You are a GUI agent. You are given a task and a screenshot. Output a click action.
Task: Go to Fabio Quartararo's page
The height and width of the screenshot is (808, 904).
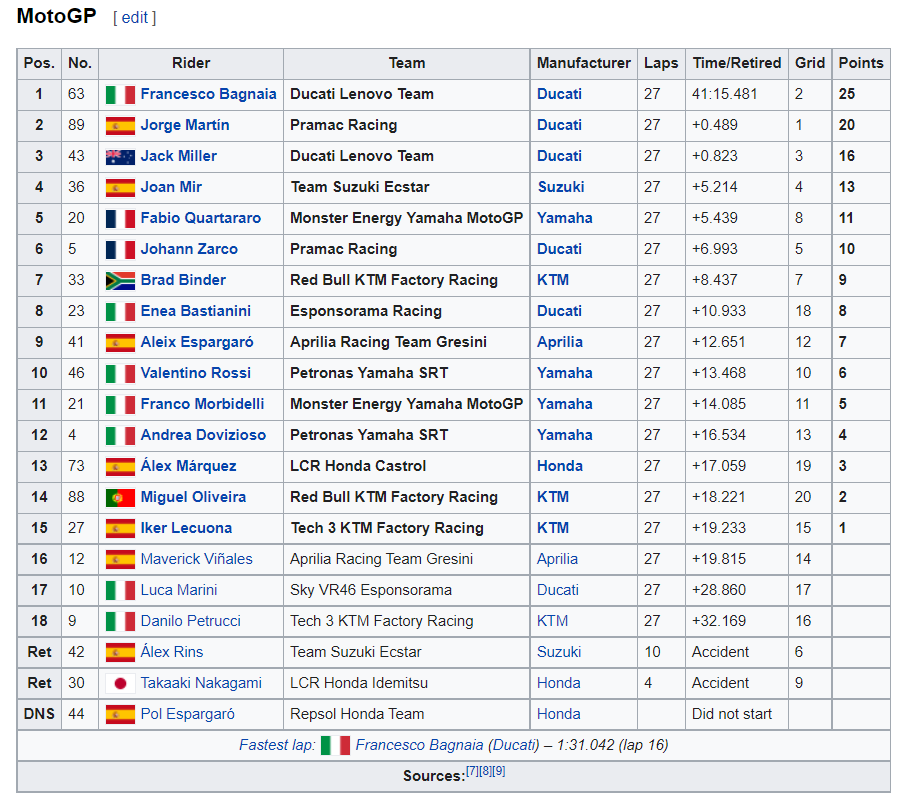click(201, 218)
